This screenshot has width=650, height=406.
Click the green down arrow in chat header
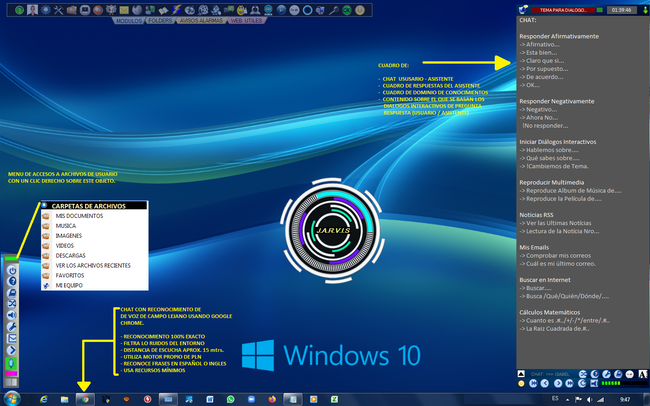[645, 10]
